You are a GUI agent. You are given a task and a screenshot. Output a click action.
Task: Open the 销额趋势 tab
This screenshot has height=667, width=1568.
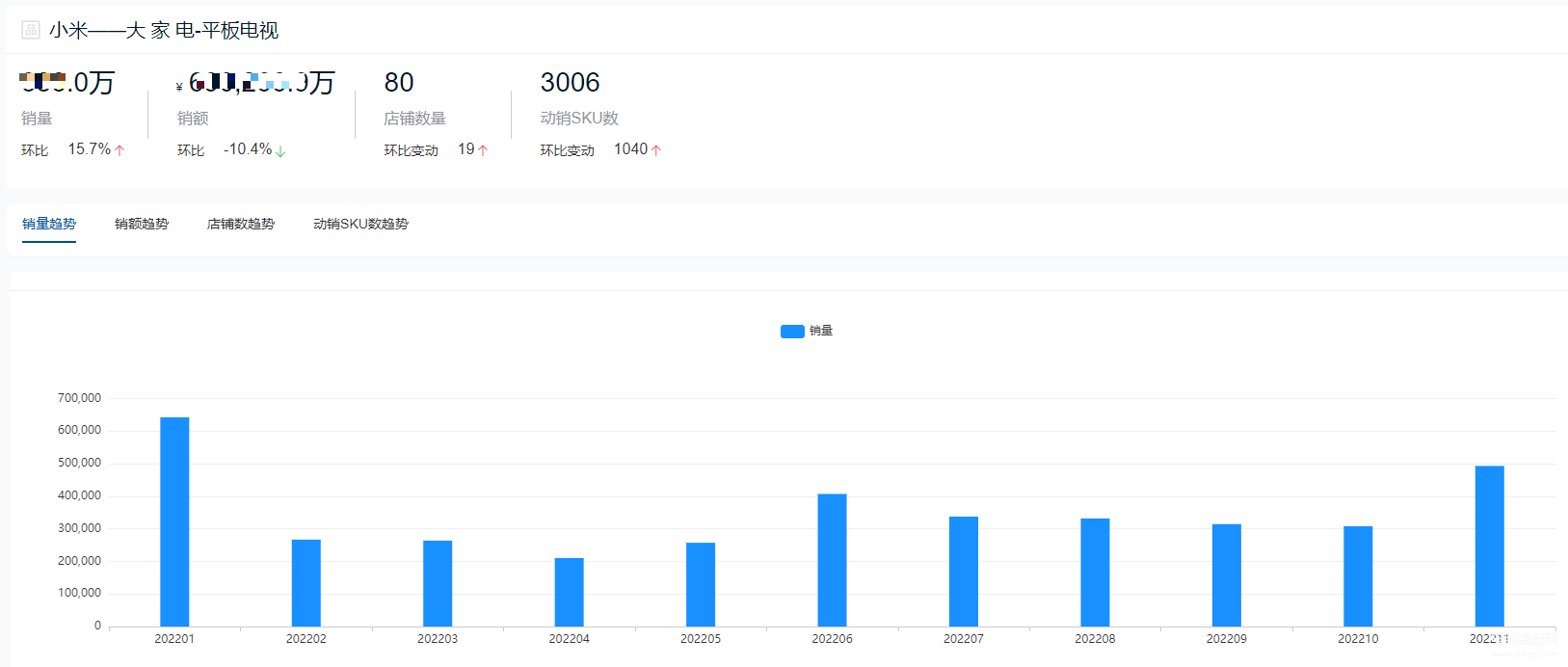142,224
